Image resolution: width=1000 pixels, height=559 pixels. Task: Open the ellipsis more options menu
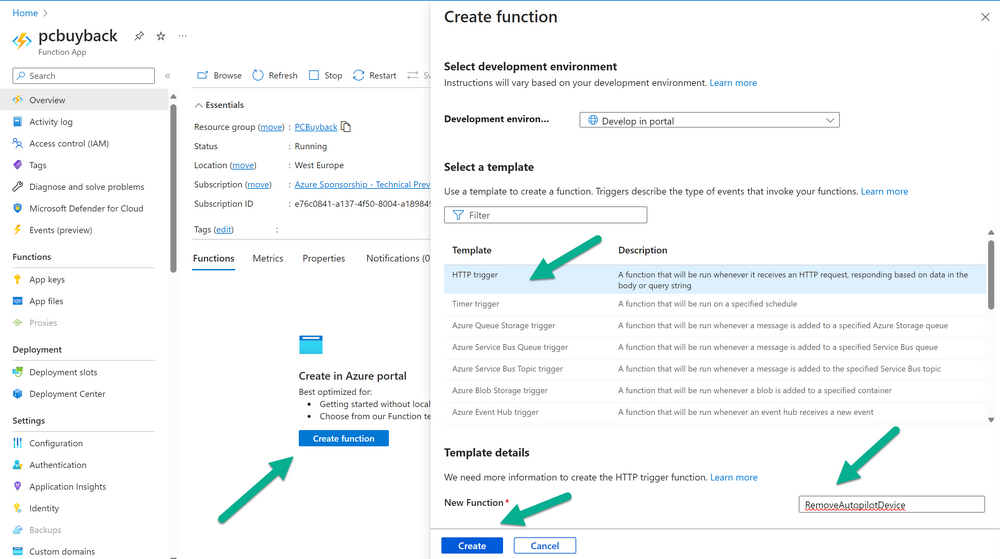[182, 36]
